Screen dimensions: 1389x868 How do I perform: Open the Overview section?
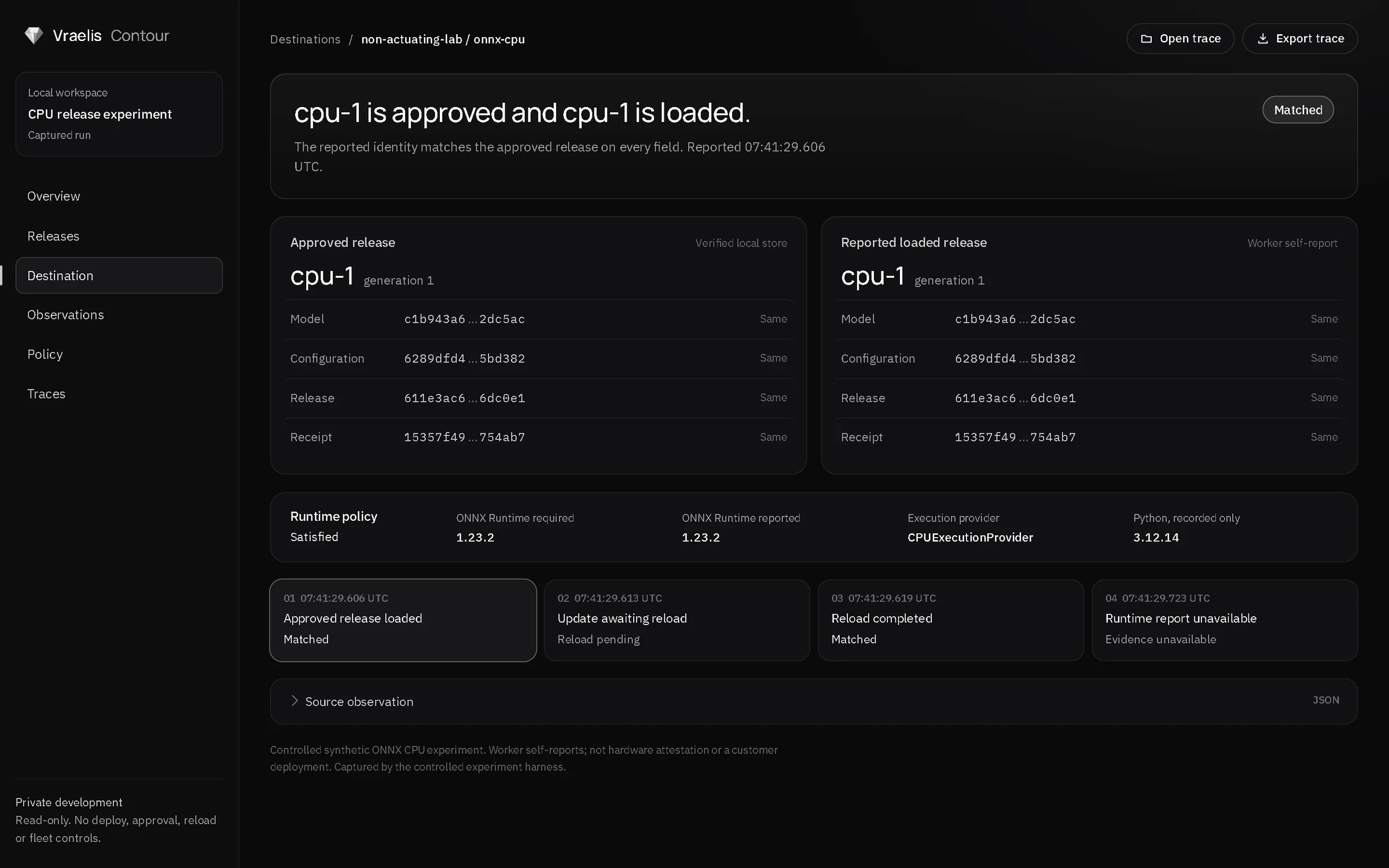(119, 196)
